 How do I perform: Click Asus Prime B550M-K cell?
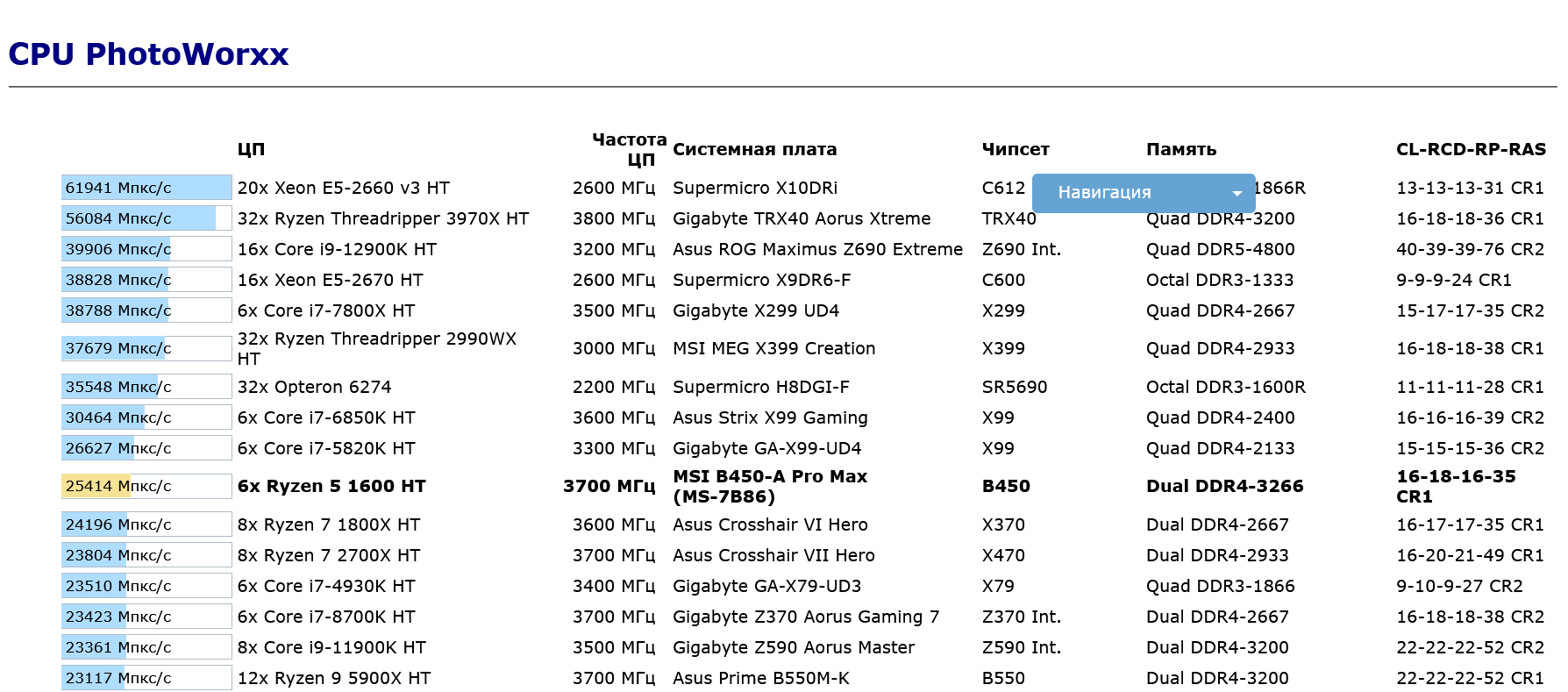pos(761,678)
